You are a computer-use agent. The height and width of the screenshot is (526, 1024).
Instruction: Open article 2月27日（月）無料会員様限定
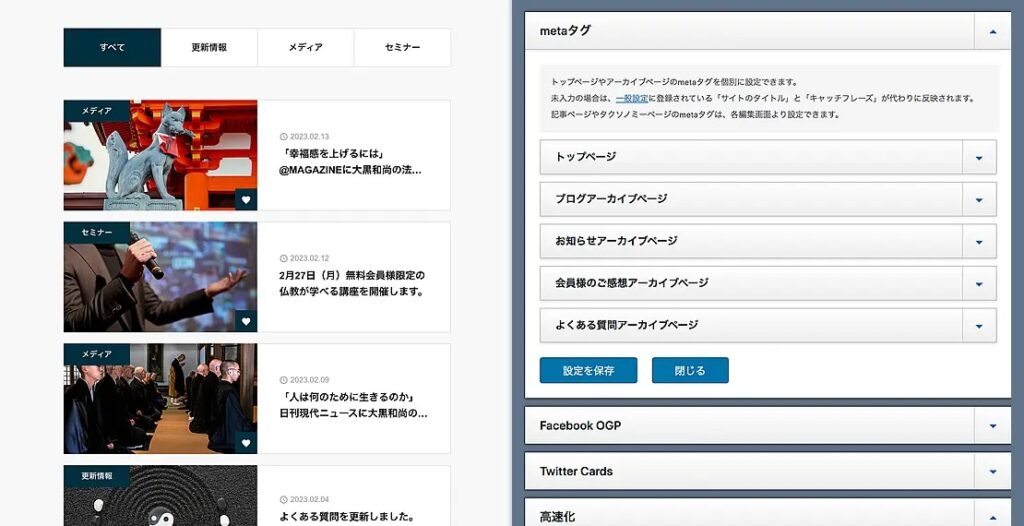(x=352, y=284)
